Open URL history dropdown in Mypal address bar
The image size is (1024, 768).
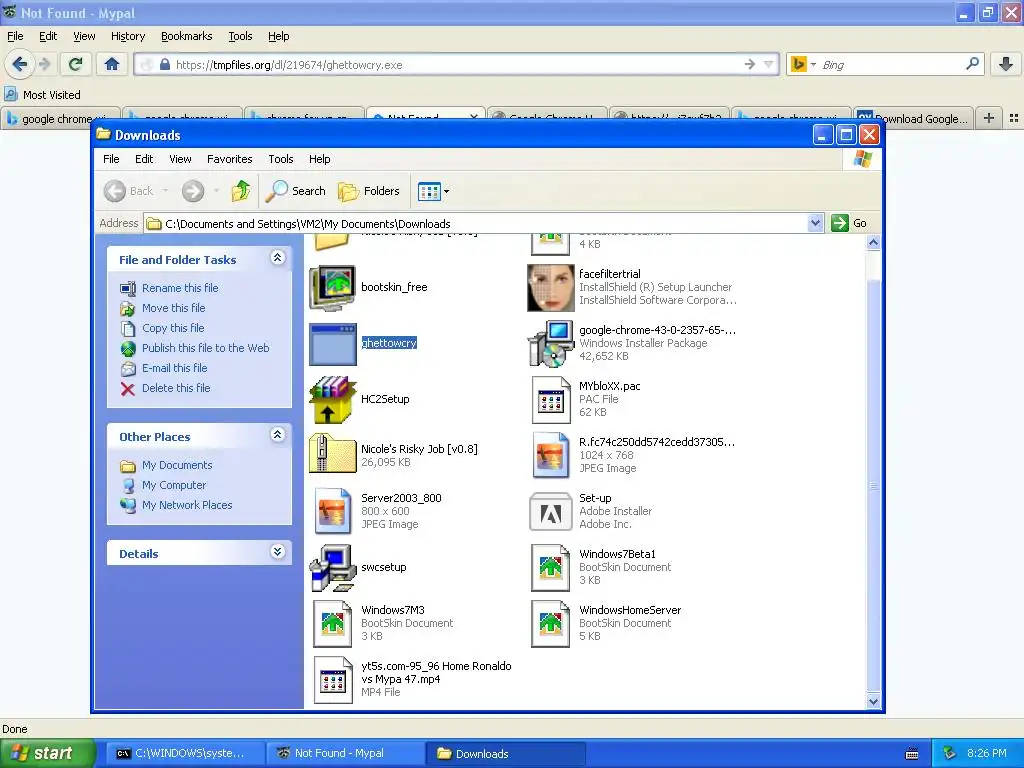coord(769,64)
